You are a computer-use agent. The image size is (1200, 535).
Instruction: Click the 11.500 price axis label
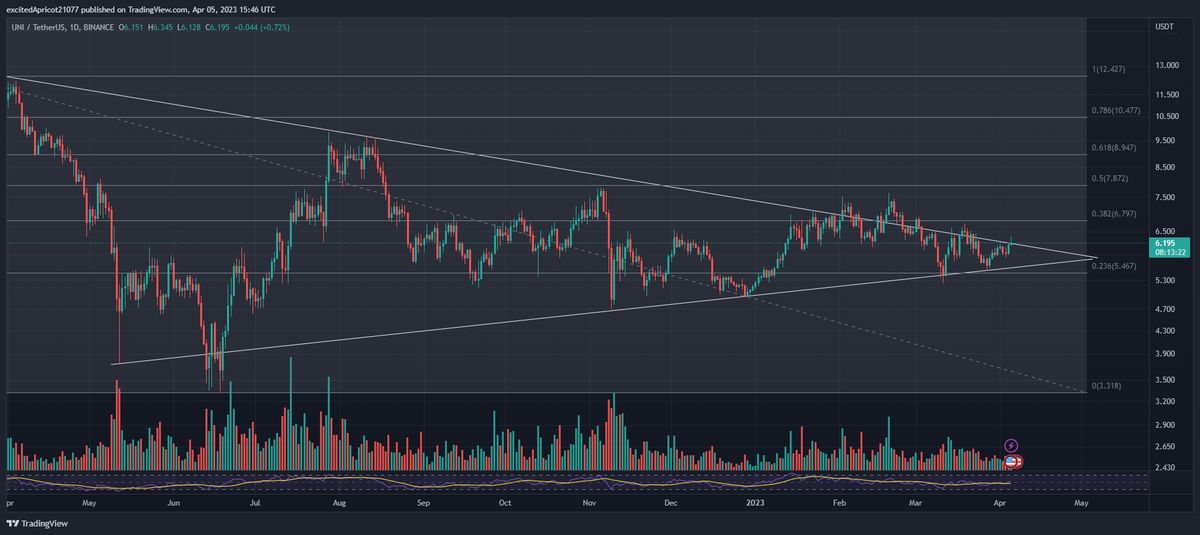1165,94
